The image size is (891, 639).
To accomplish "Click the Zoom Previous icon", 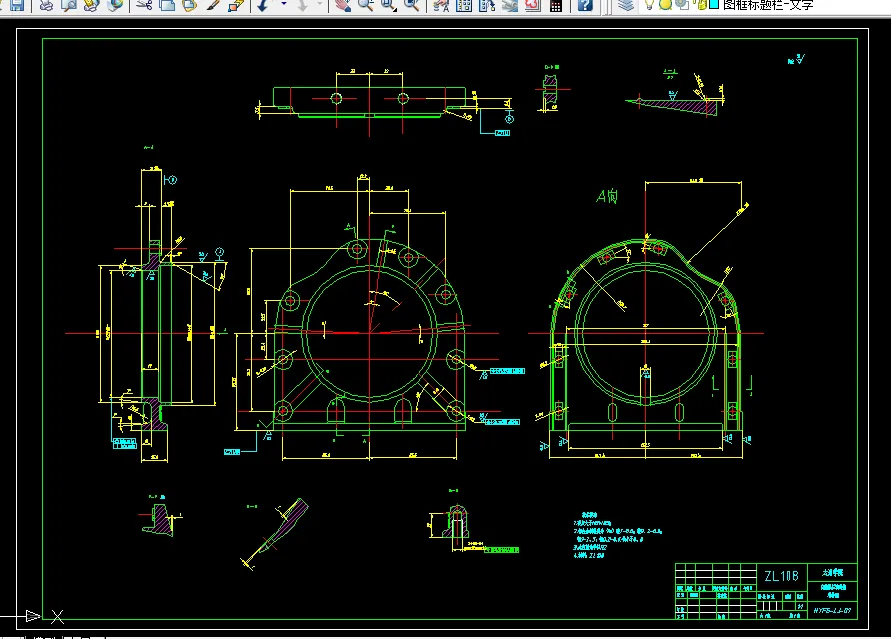I will coord(411,5).
